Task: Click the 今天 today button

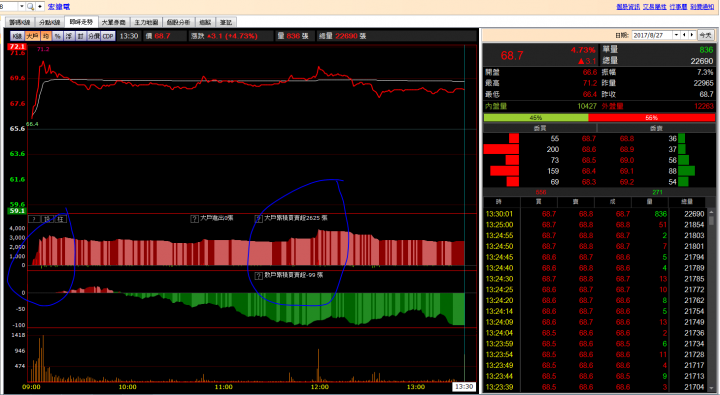Action: 705,35
